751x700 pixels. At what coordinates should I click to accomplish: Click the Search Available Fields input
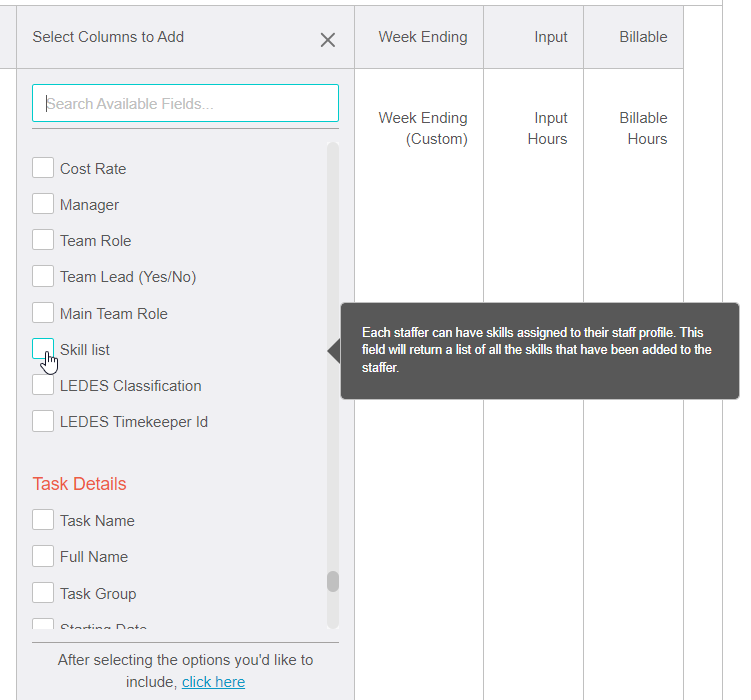pyautogui.click(x=185, y=103)
